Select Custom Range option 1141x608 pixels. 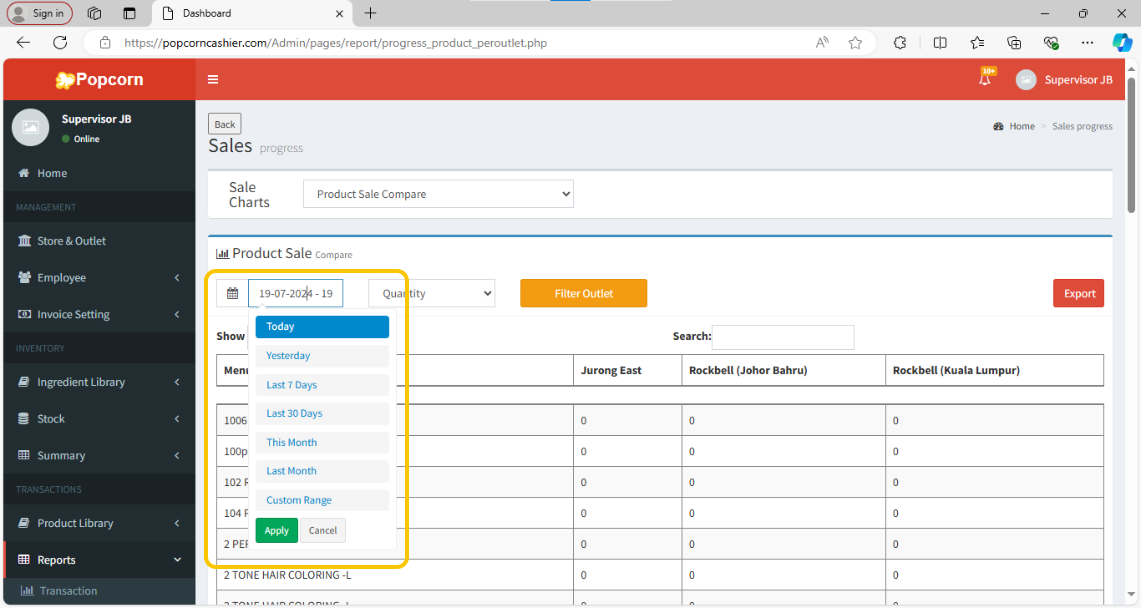point(322,500)
